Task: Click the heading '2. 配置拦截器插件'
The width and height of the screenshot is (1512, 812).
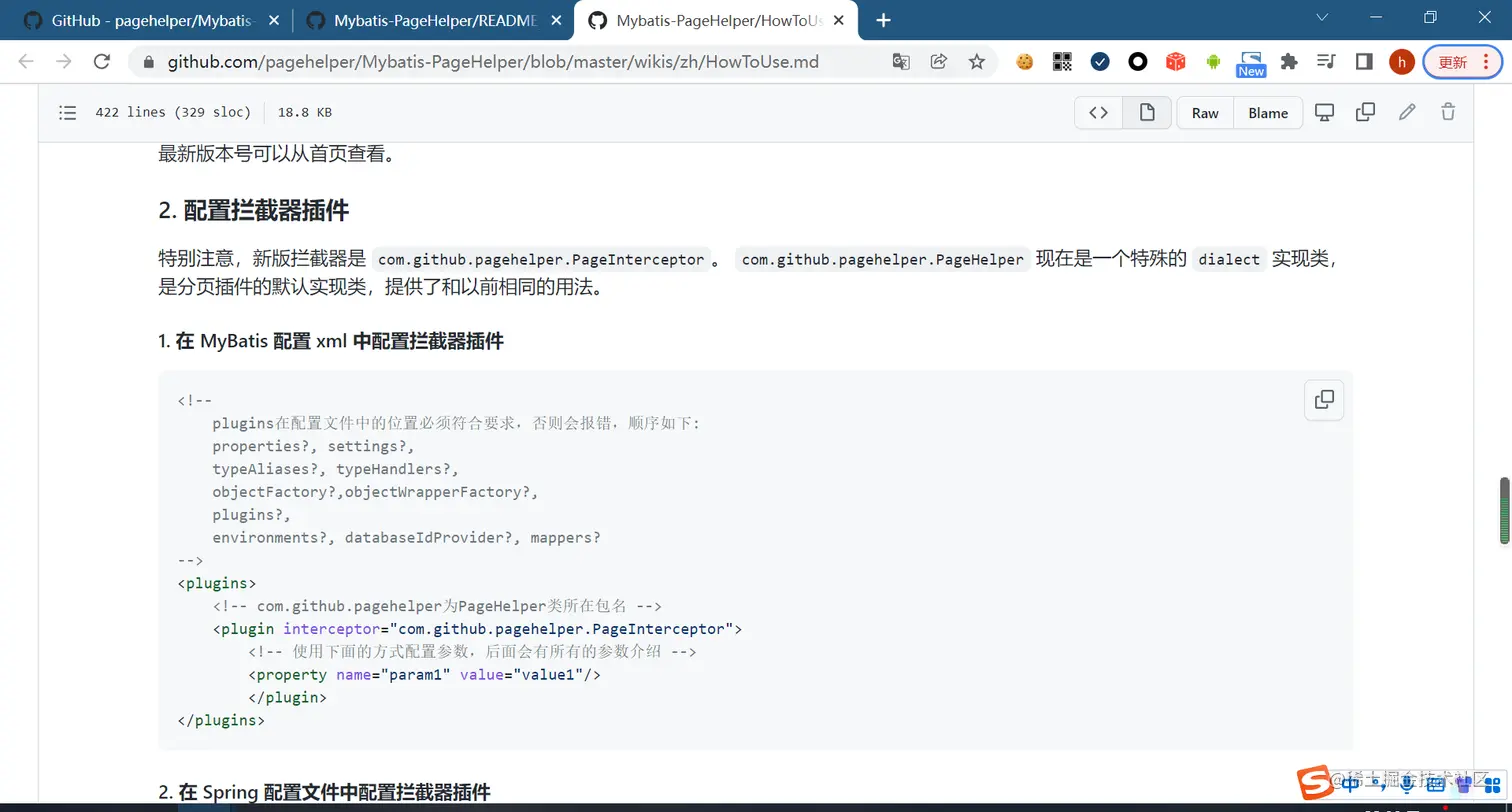Action: (254, 211)
